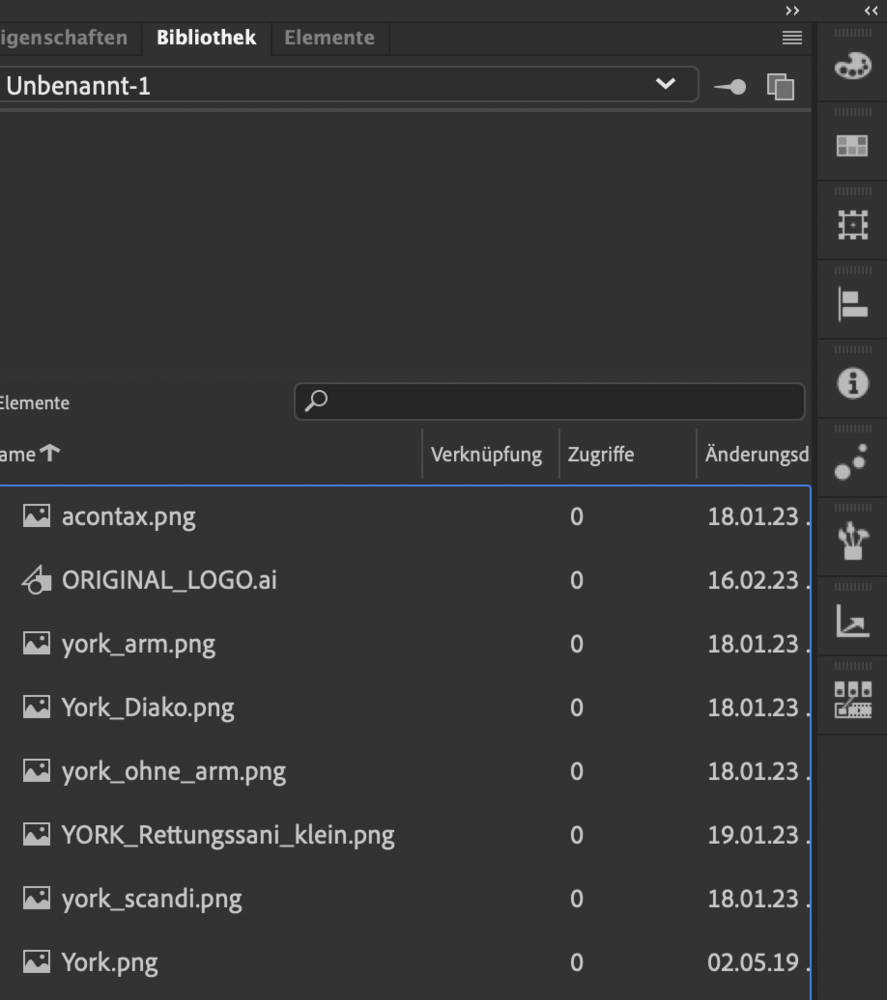This screenshot has width=887, height=1000.
Task: Click the new library panel icon
Action: pos(780,87)
